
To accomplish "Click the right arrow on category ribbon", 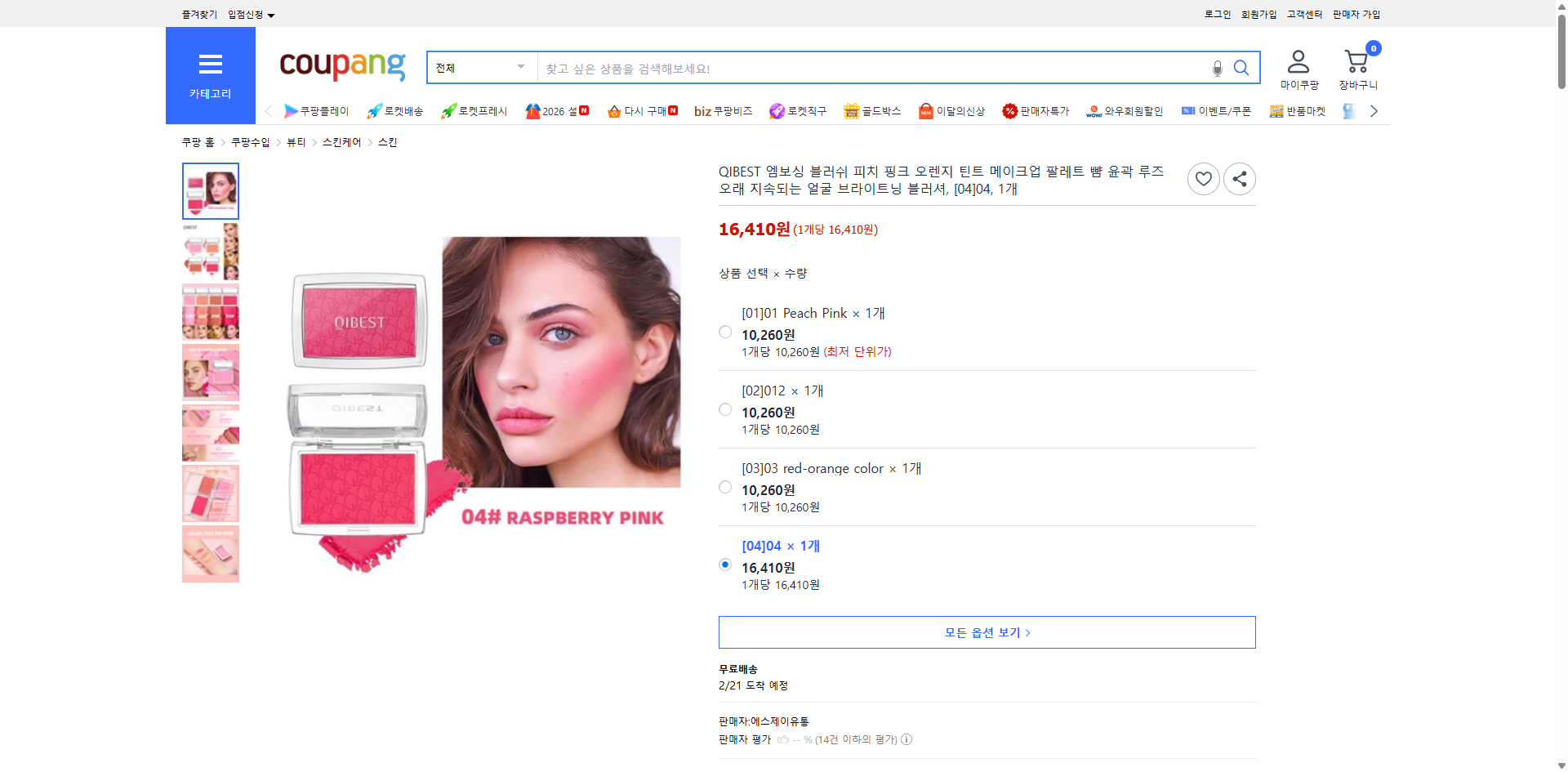I will 1374,111.
